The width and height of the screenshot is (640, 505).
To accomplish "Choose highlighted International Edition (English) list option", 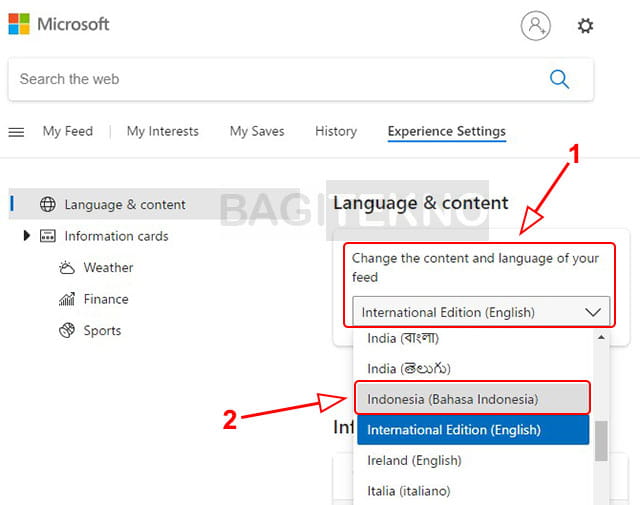I will coord(473,429).
